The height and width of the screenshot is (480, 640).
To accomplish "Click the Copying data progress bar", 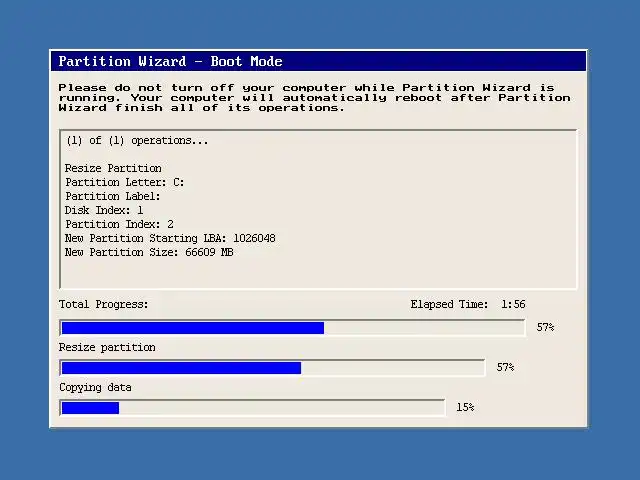I will 252,408.
